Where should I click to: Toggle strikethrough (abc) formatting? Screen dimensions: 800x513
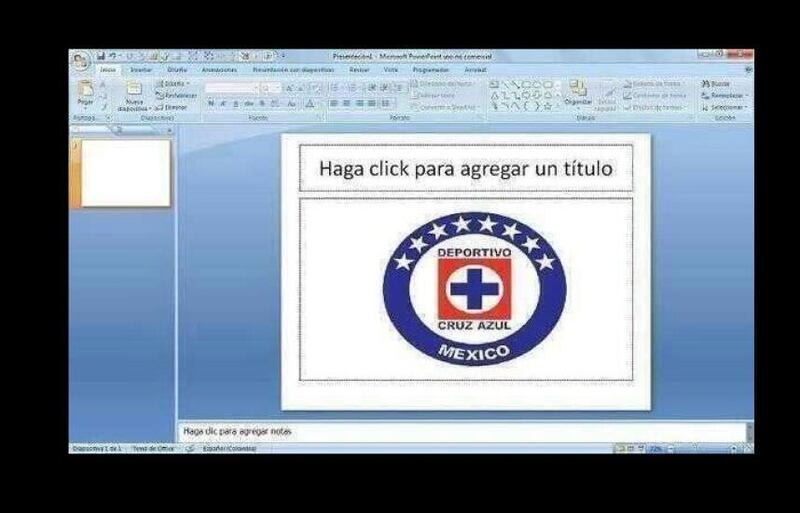tap(248, 104)
